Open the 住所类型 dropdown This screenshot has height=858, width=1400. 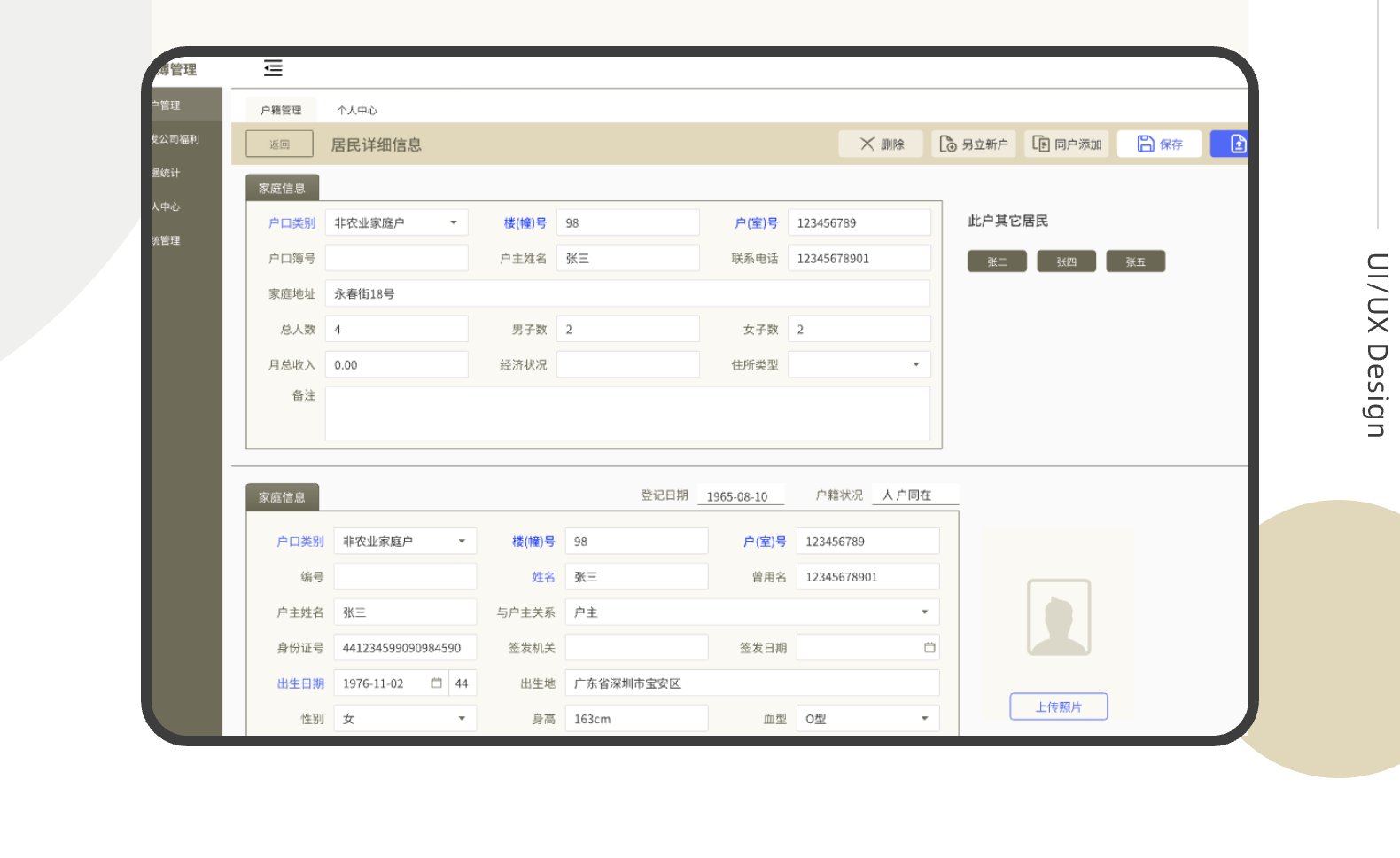coord(915,364)
